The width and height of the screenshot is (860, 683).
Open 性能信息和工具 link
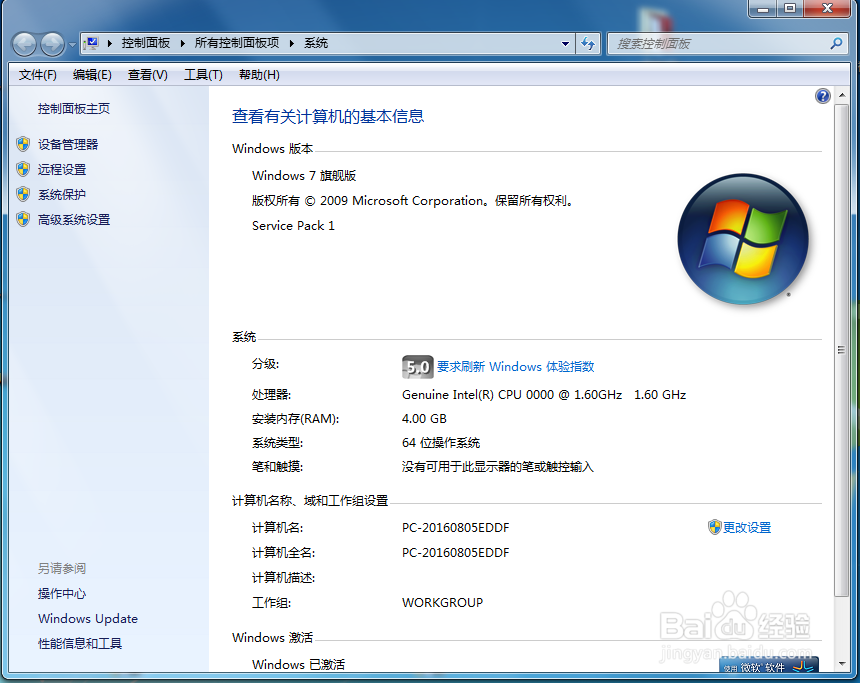point(80,643)
